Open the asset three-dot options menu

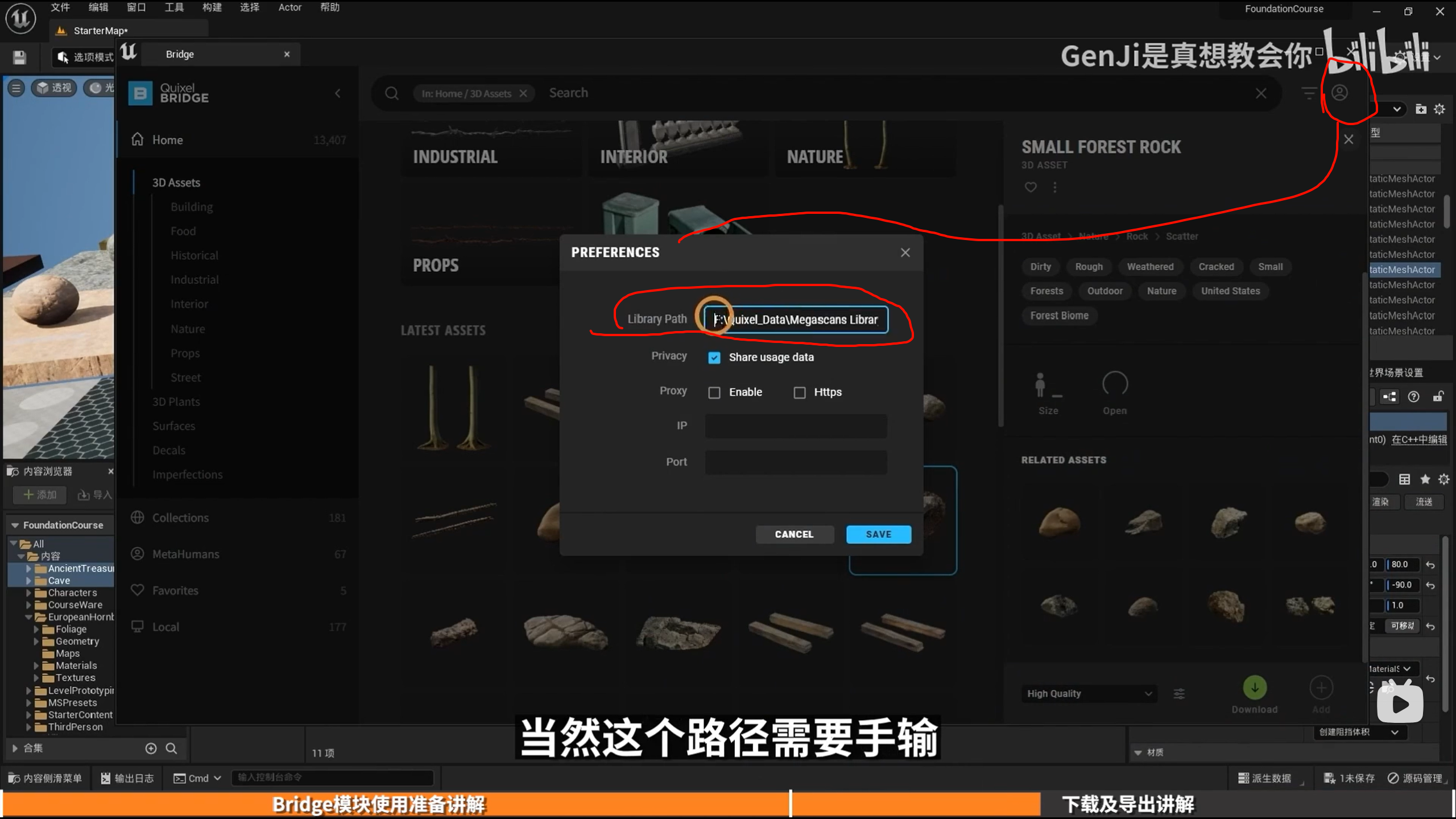(1055, 187)
